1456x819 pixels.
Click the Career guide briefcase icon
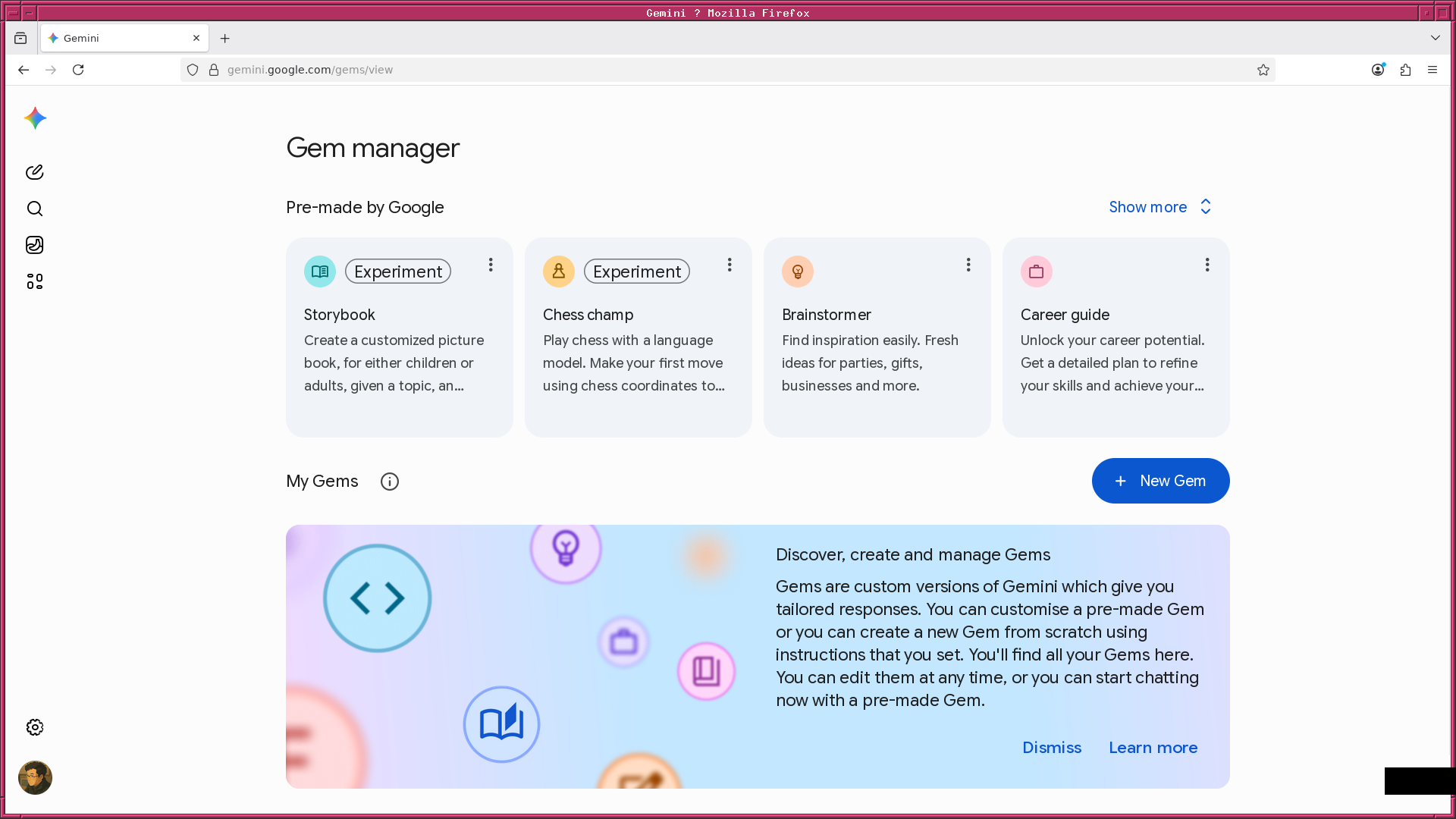(x=1037, y=271)
